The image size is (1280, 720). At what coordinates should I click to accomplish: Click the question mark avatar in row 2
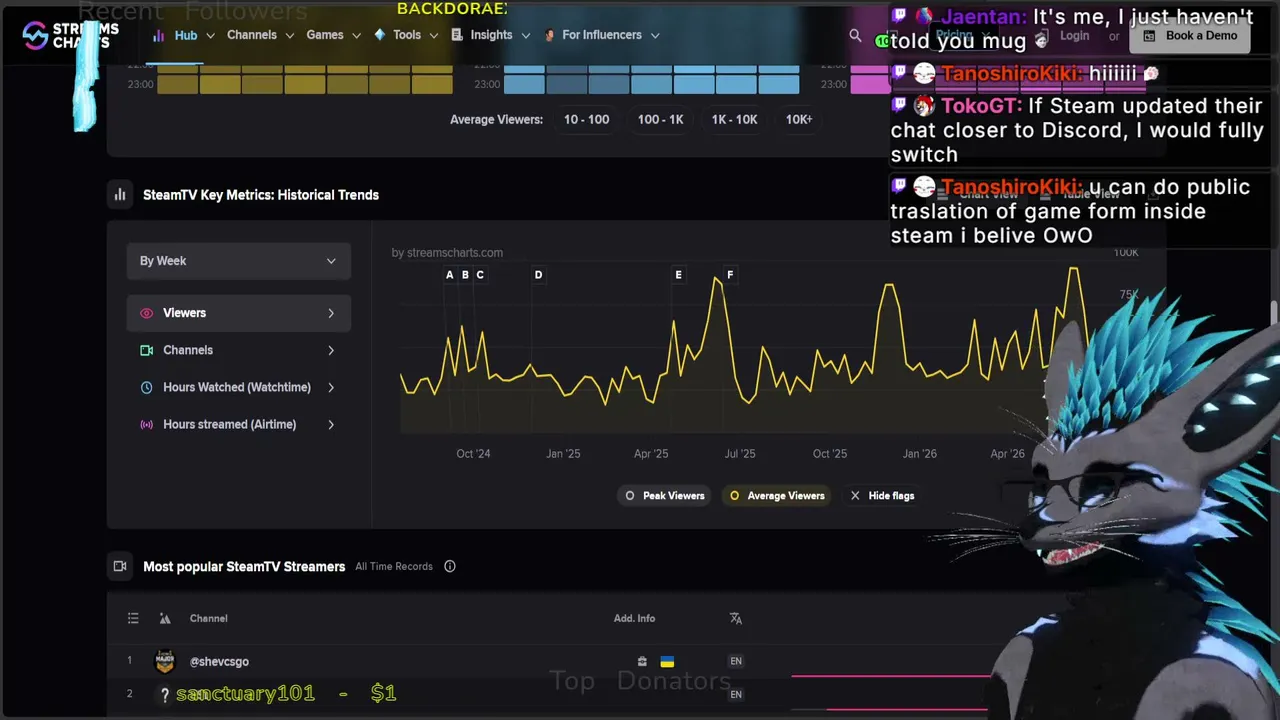pos(165,695)
